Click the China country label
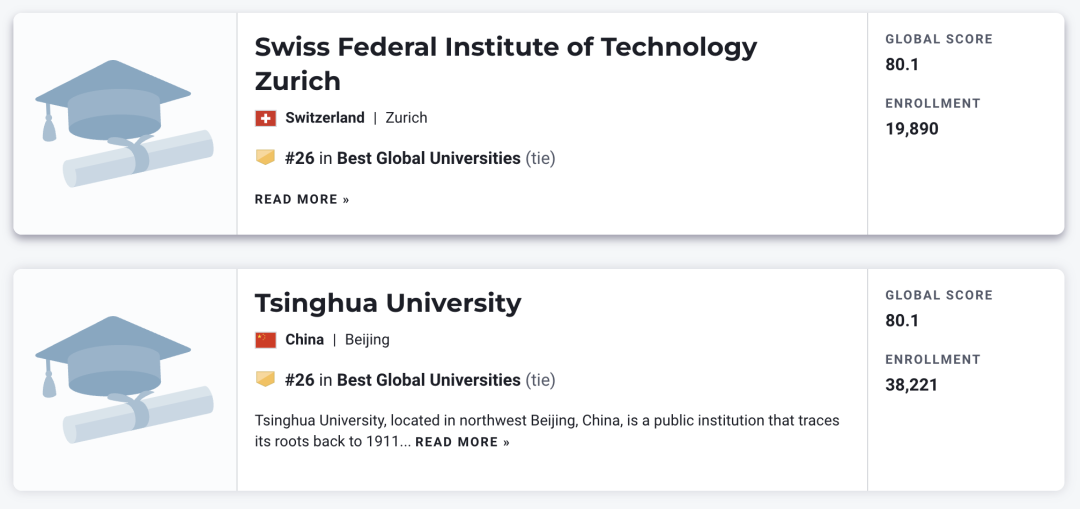 pyautogui.click(x=304, y=340)
